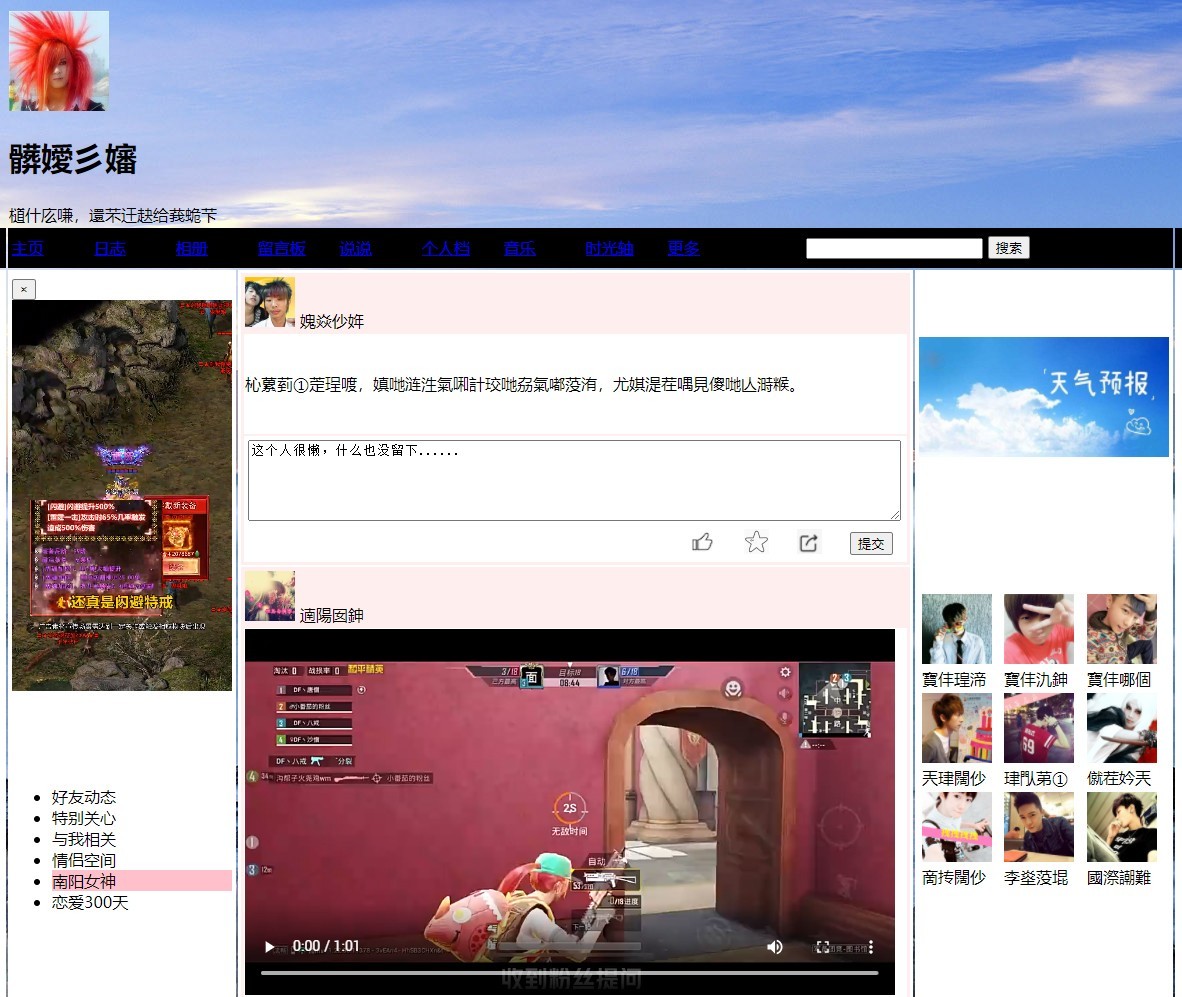Open the 日志 nav link
This screenshot has width=1182, height=997.
tap(110, 248)
